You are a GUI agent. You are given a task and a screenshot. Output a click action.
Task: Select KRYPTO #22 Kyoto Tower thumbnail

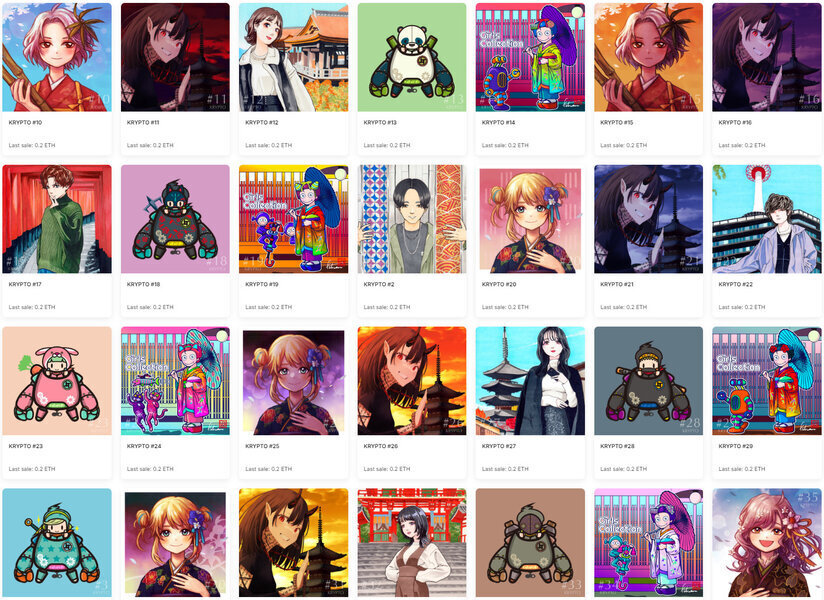(x=767, y=219)
